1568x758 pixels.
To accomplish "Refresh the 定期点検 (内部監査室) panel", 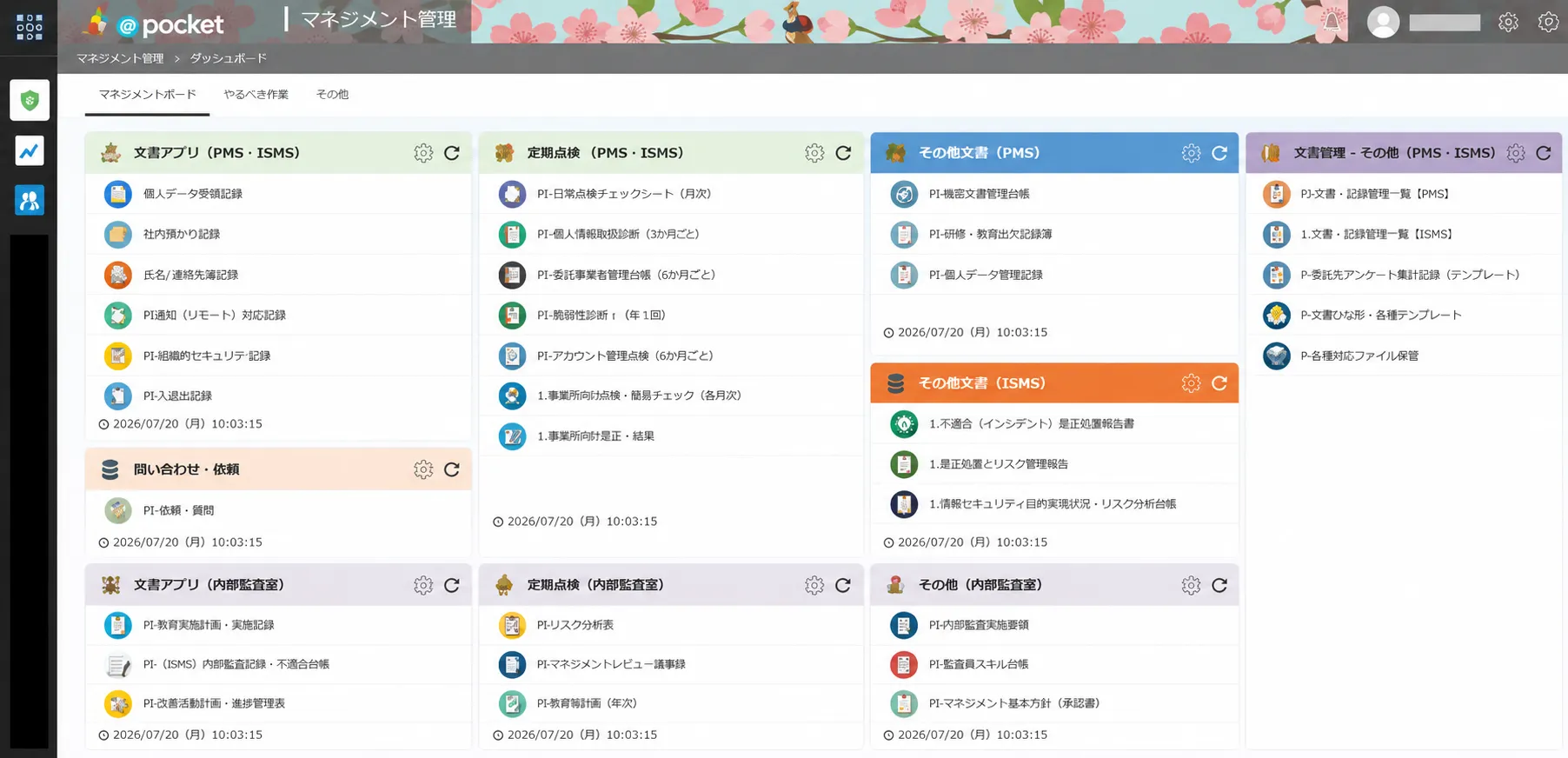I will [843, 585].
